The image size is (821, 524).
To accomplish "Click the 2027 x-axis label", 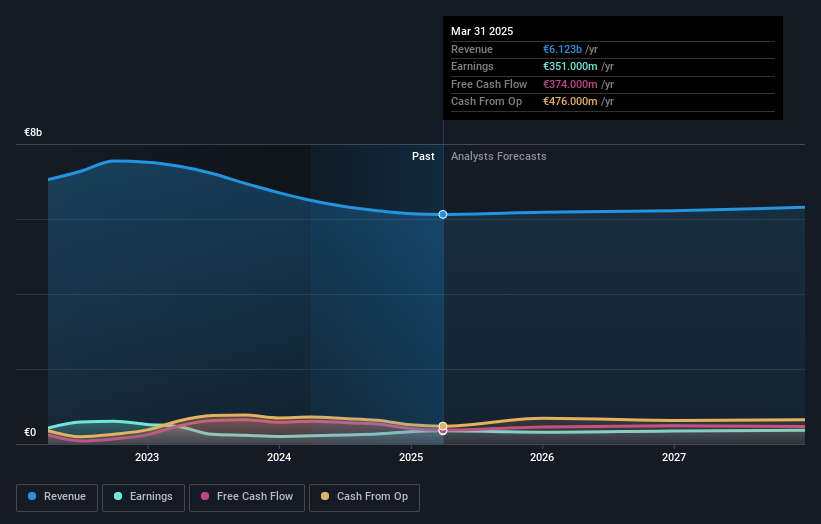I will (674, 458).
